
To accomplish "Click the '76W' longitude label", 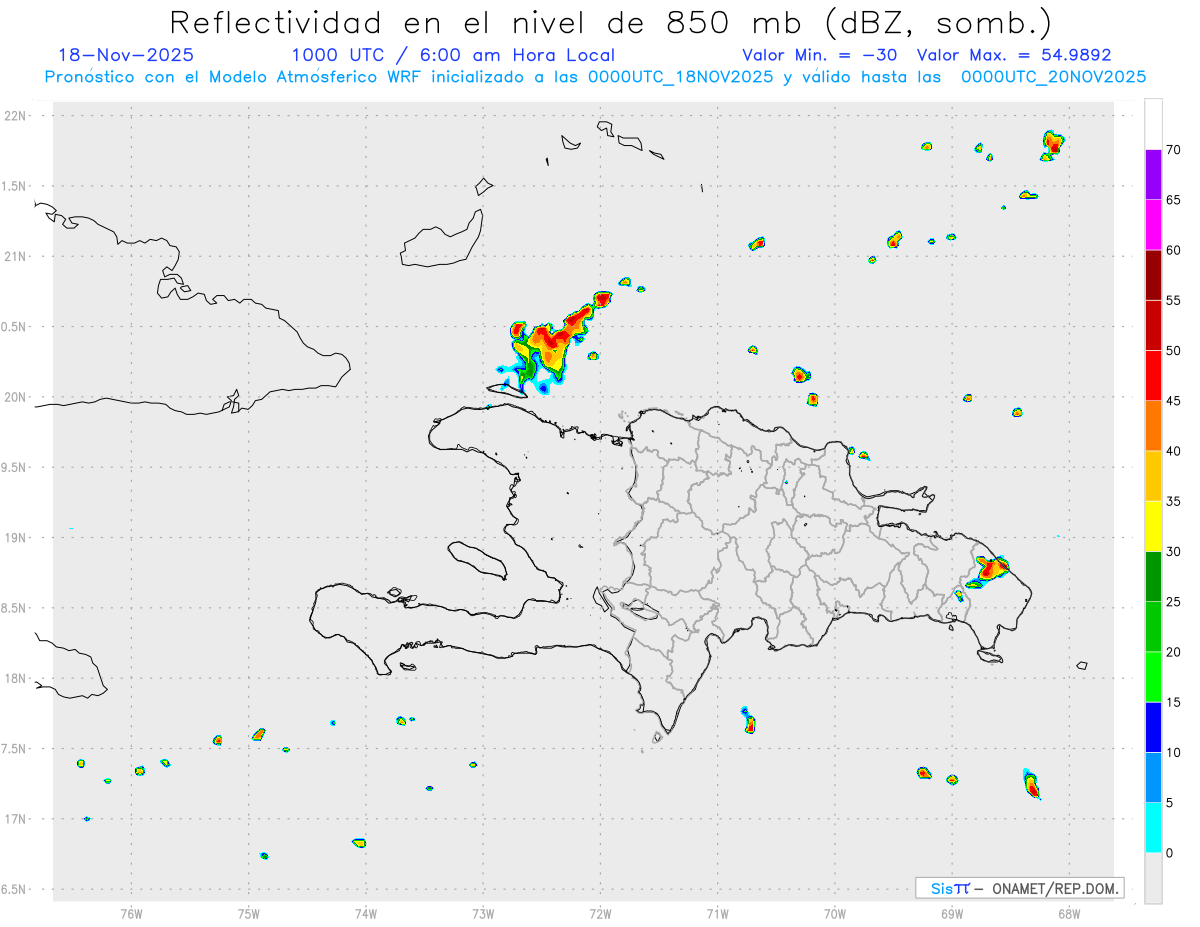I will (131, 914).
